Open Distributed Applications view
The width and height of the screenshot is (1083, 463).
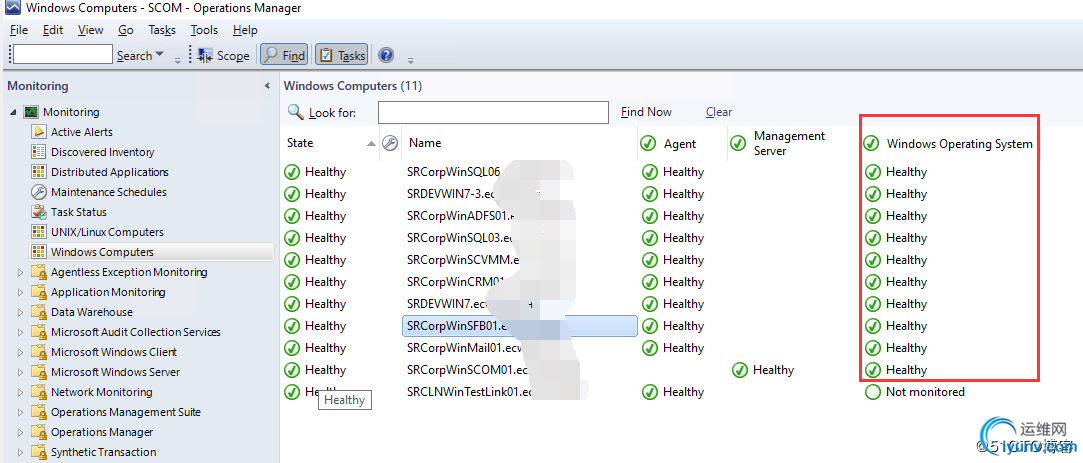point(110,171)
